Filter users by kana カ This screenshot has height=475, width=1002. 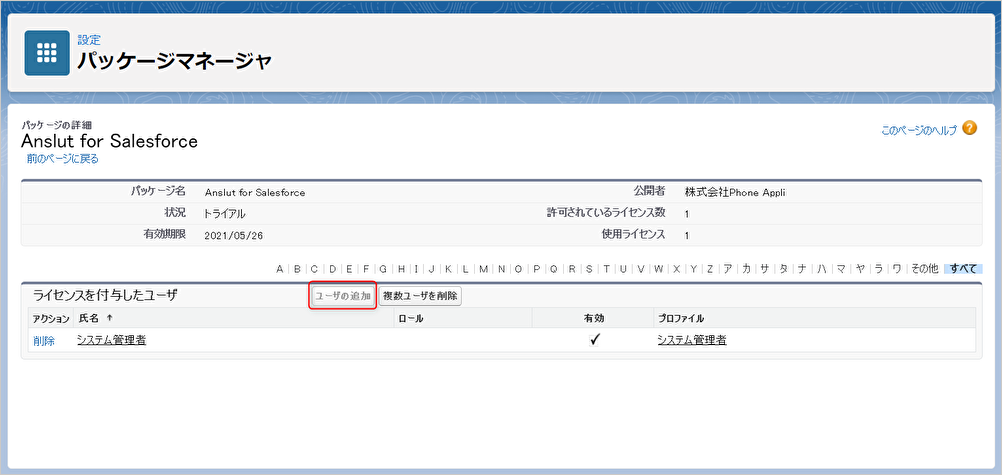tap(746, 269)
